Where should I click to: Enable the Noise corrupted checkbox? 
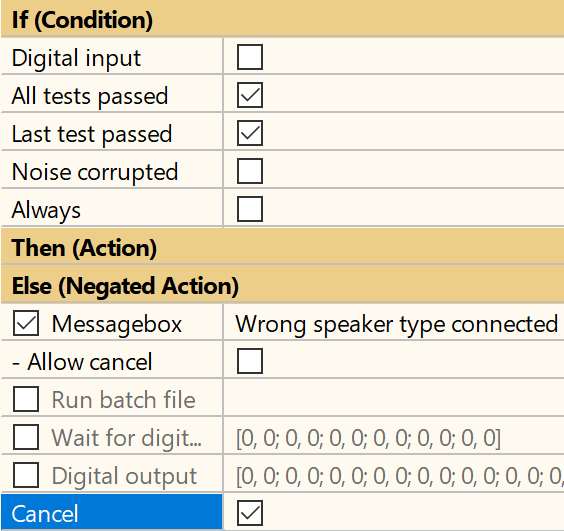pos(250,171)
